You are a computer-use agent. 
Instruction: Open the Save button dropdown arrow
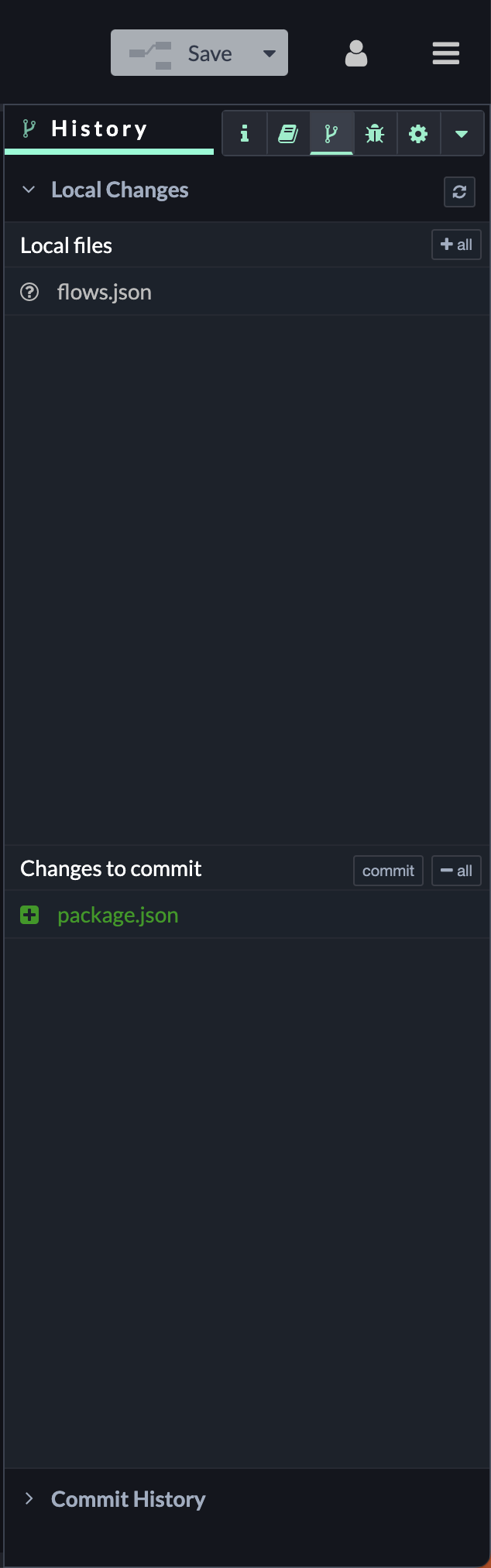270,53
